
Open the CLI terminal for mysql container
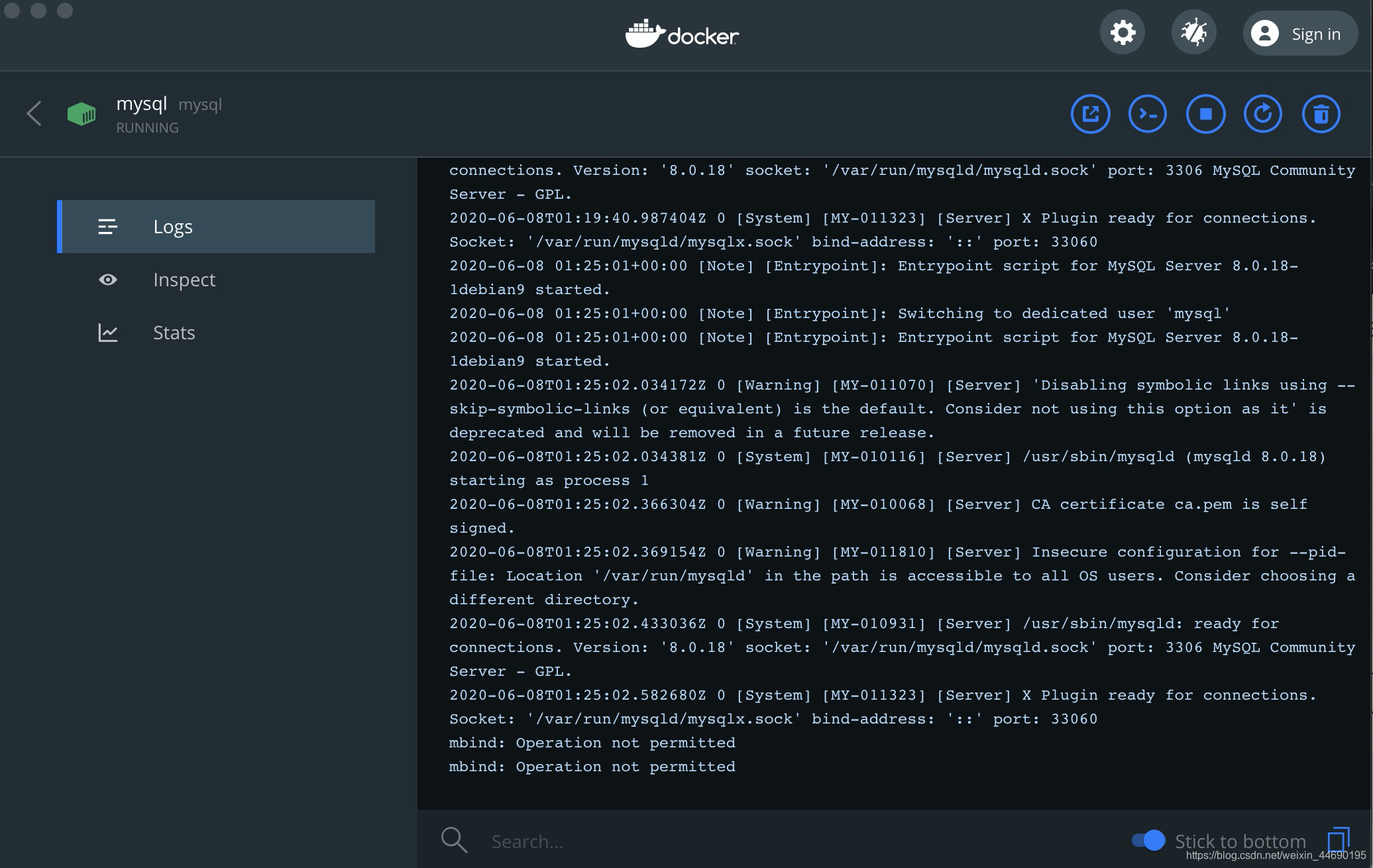[1148, 114]
